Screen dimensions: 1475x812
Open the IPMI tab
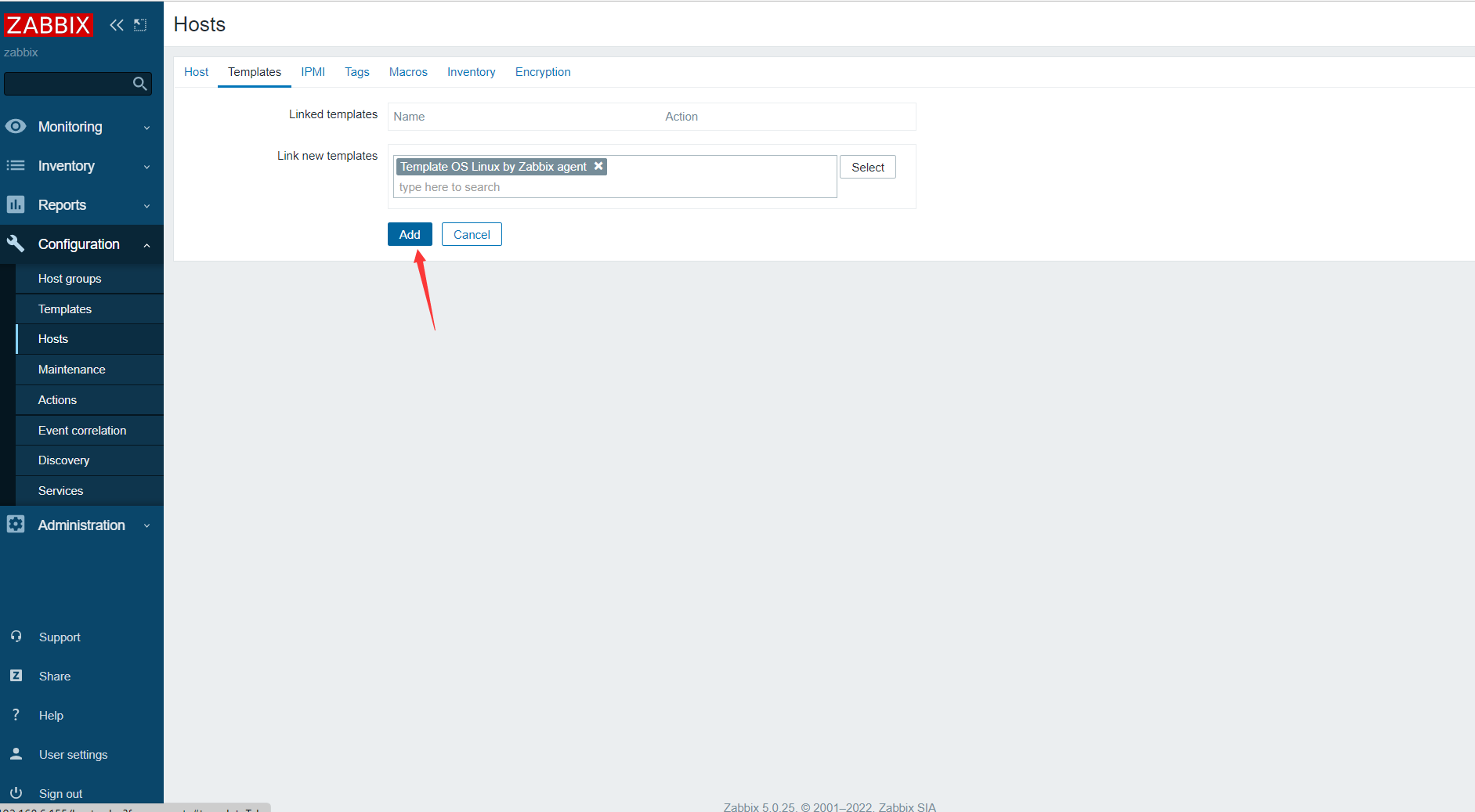point(313,72)
